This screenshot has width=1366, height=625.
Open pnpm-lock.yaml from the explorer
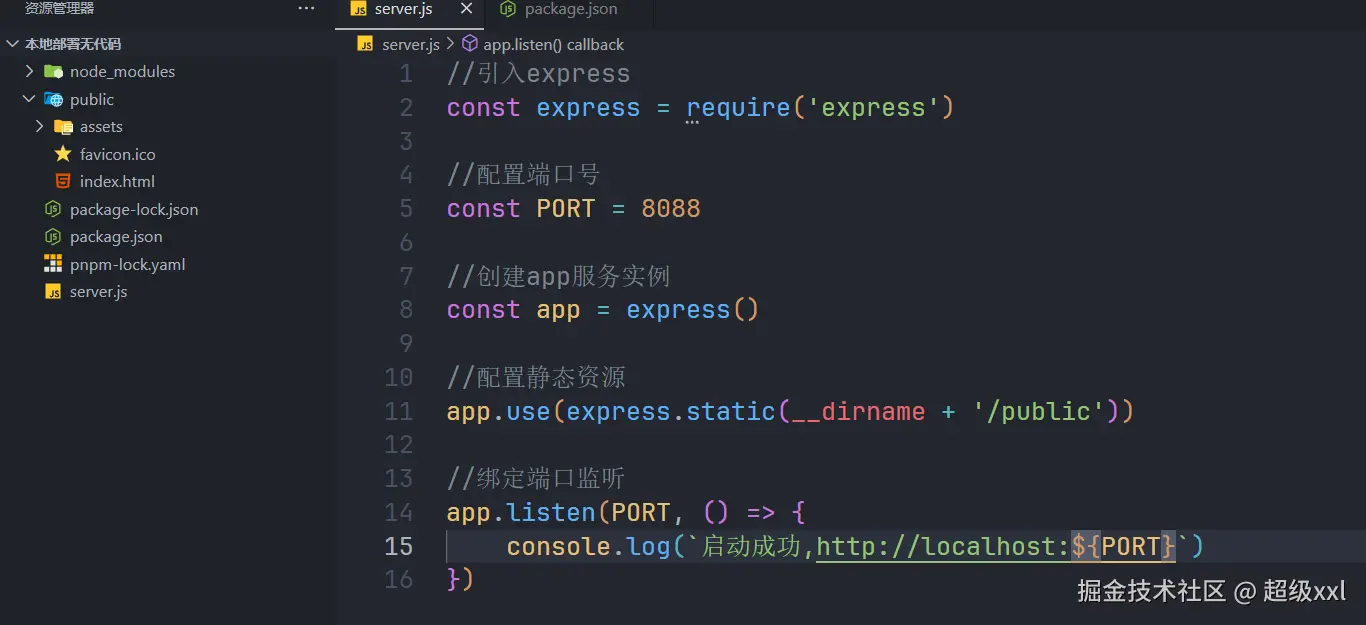pyautogui.click(x=128, y=264)
